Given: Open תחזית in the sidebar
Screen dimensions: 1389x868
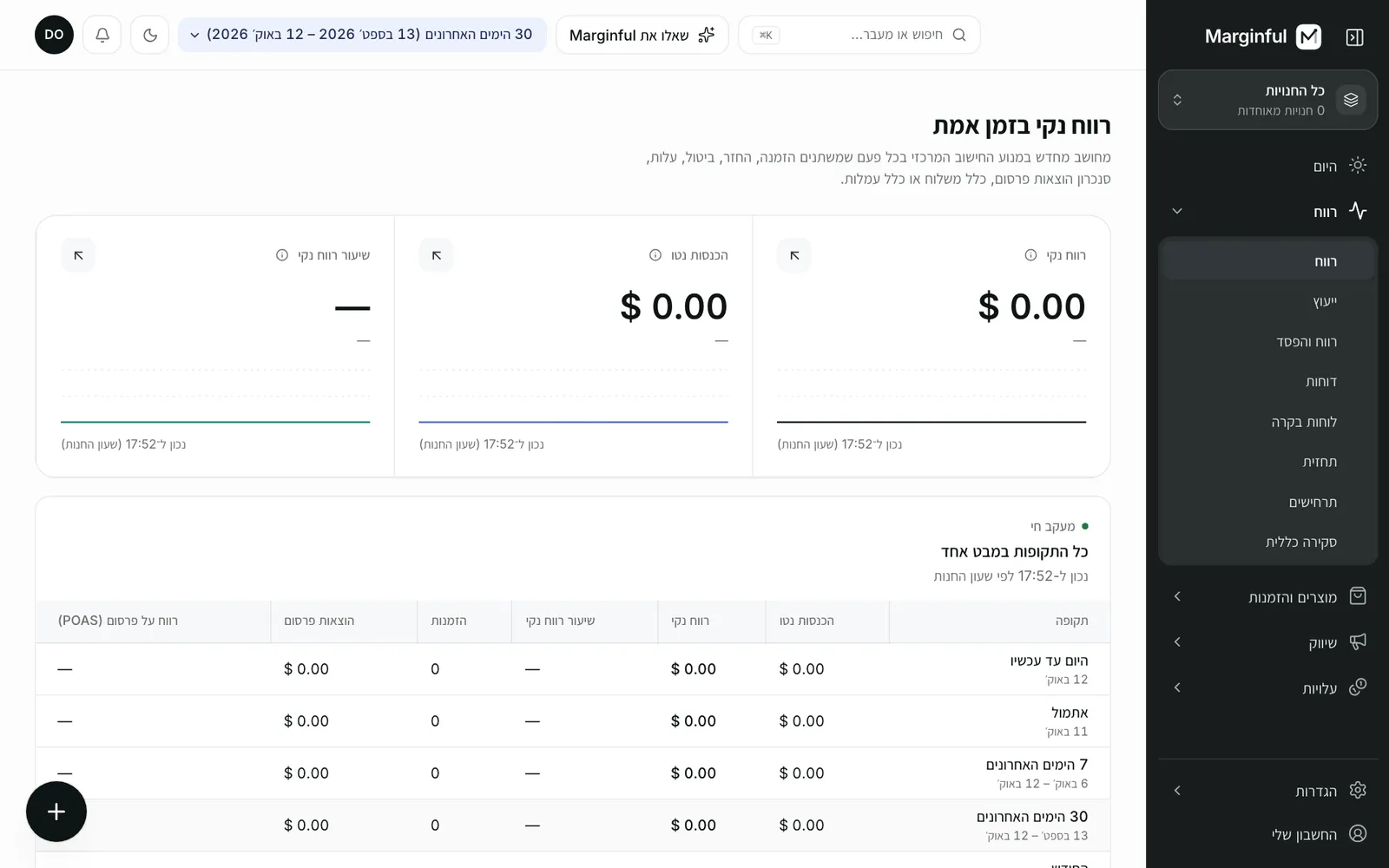Looking at the screenshot, I should (1268, 462).
